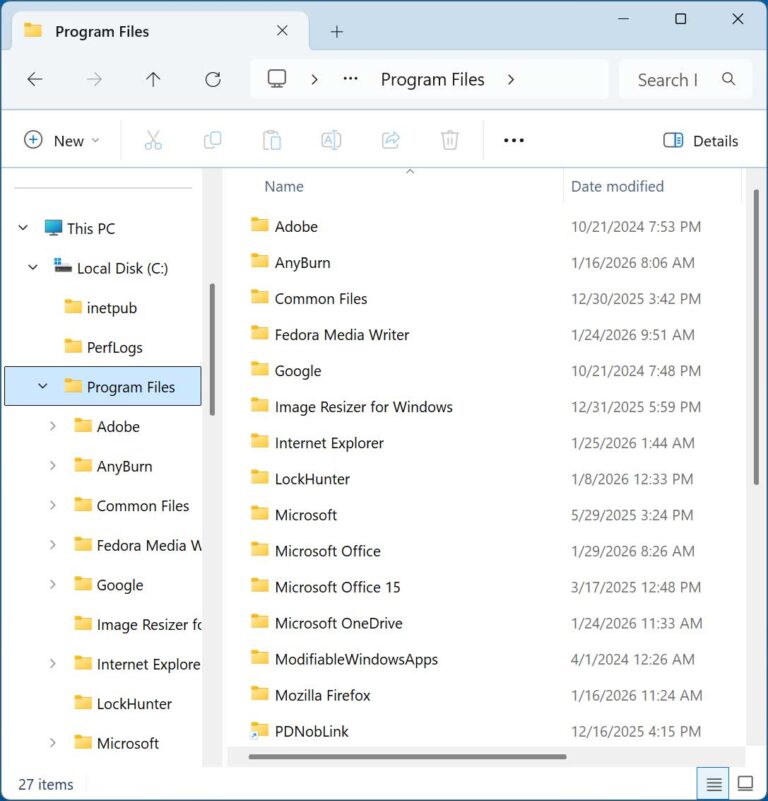Click the Cut scissors icon in toolbar

point(153,141)
